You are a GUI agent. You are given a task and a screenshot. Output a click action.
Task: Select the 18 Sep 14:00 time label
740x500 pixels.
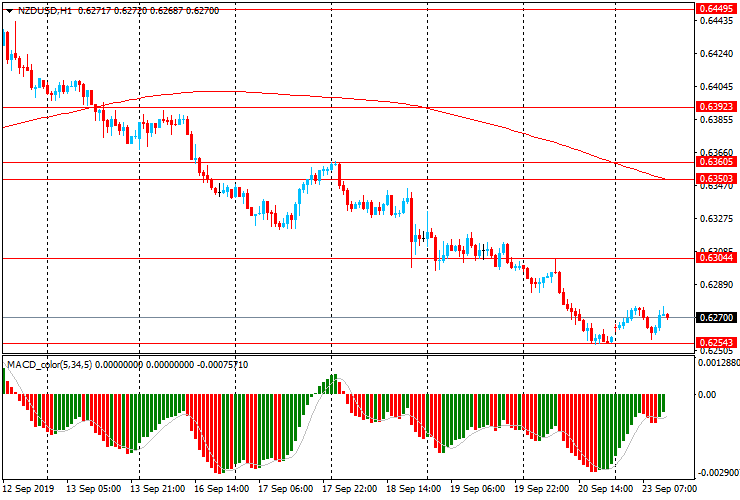(x=415, y=489)
